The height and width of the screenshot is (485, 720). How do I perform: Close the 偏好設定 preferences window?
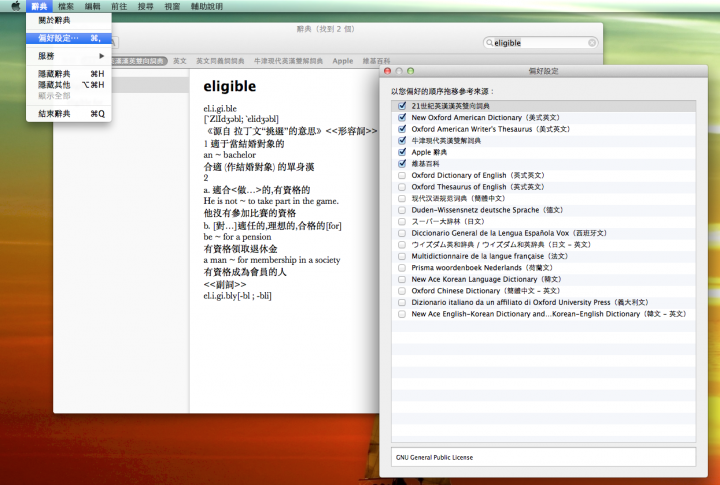click(388, 71)
